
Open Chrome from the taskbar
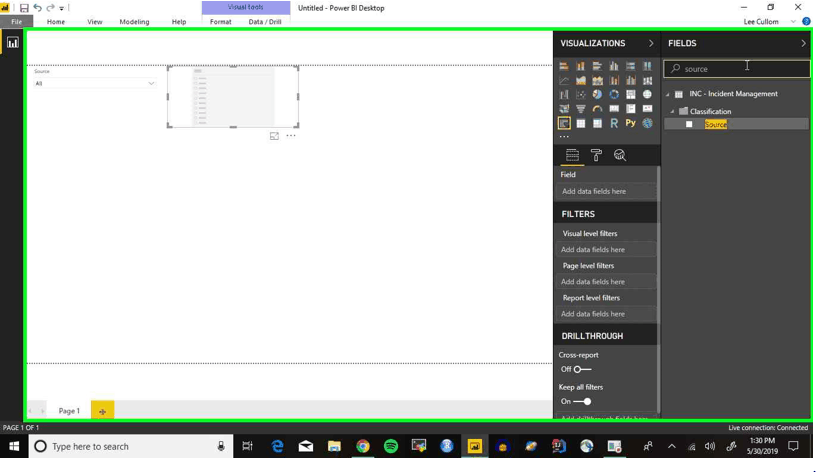[x=363, y=447]
